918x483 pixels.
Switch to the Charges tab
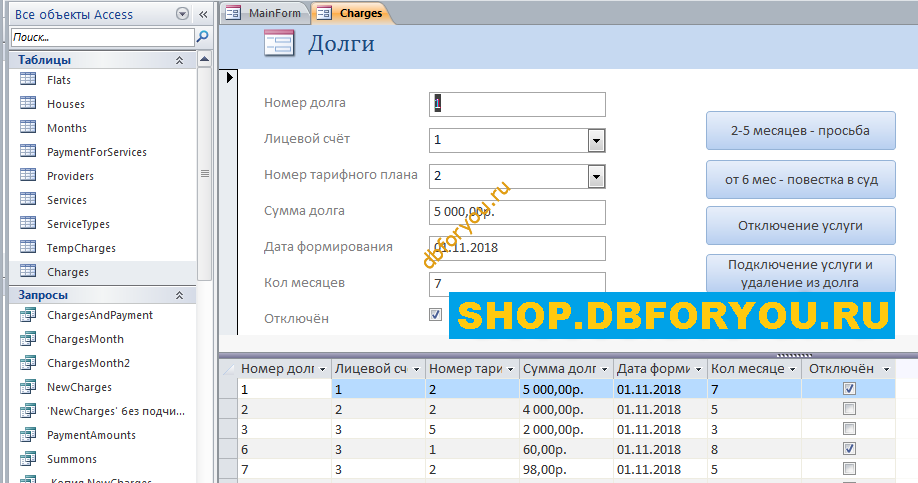(352, 13)
